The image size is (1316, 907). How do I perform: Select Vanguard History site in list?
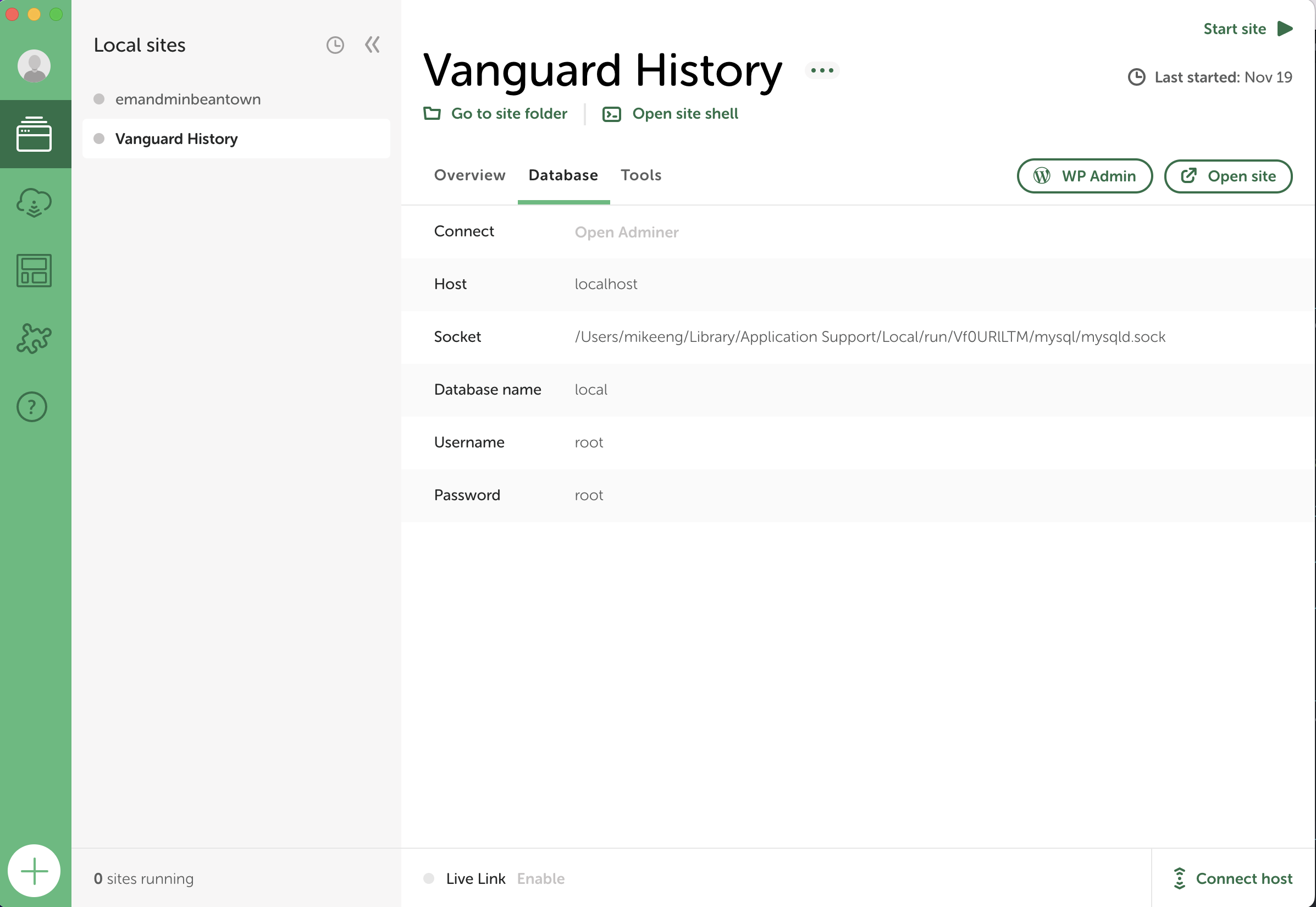[x=236, y=139]
